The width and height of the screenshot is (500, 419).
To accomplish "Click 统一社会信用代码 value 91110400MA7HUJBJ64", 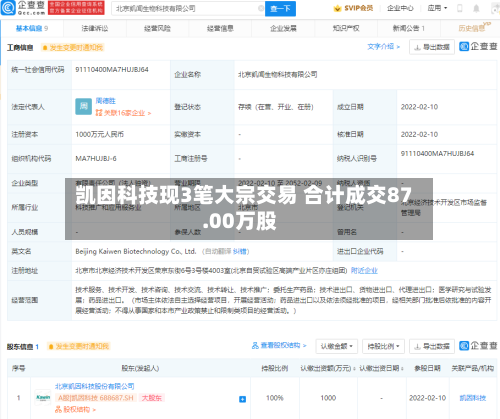I will [x=112, y=70].
